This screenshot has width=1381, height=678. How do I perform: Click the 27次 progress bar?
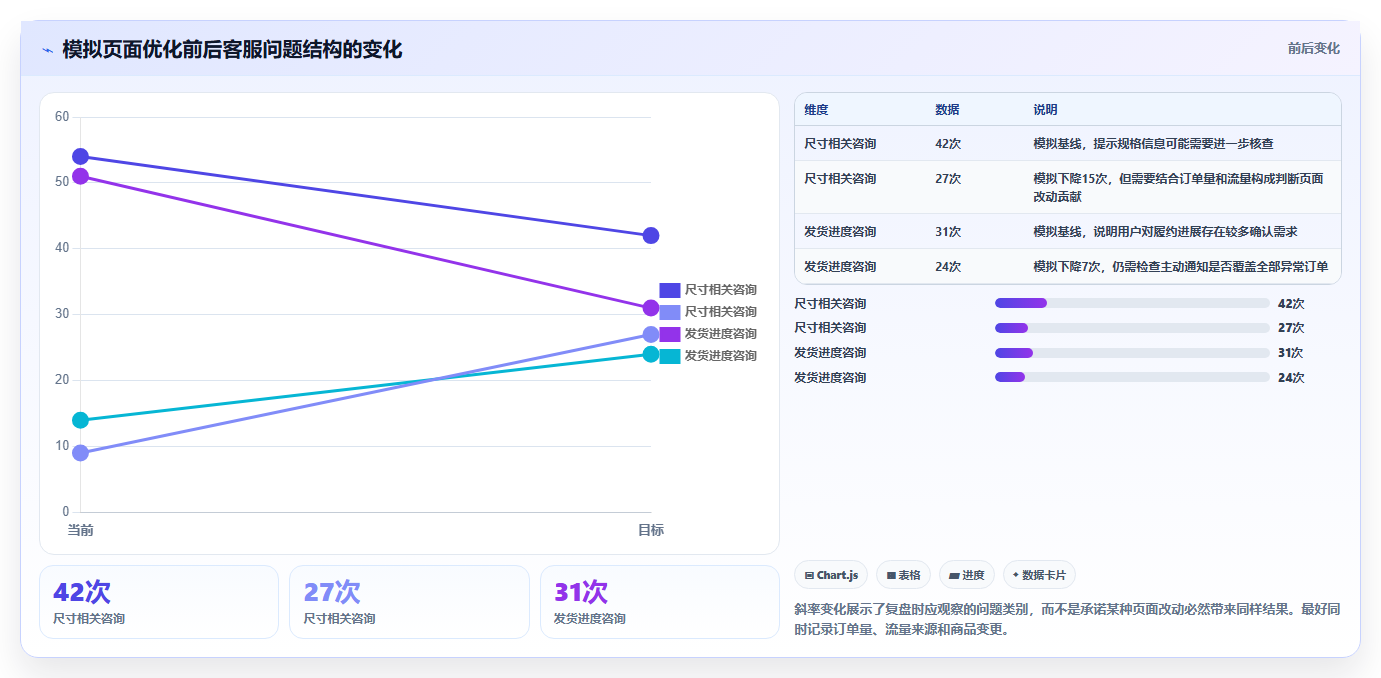[x=1132, y=328]
